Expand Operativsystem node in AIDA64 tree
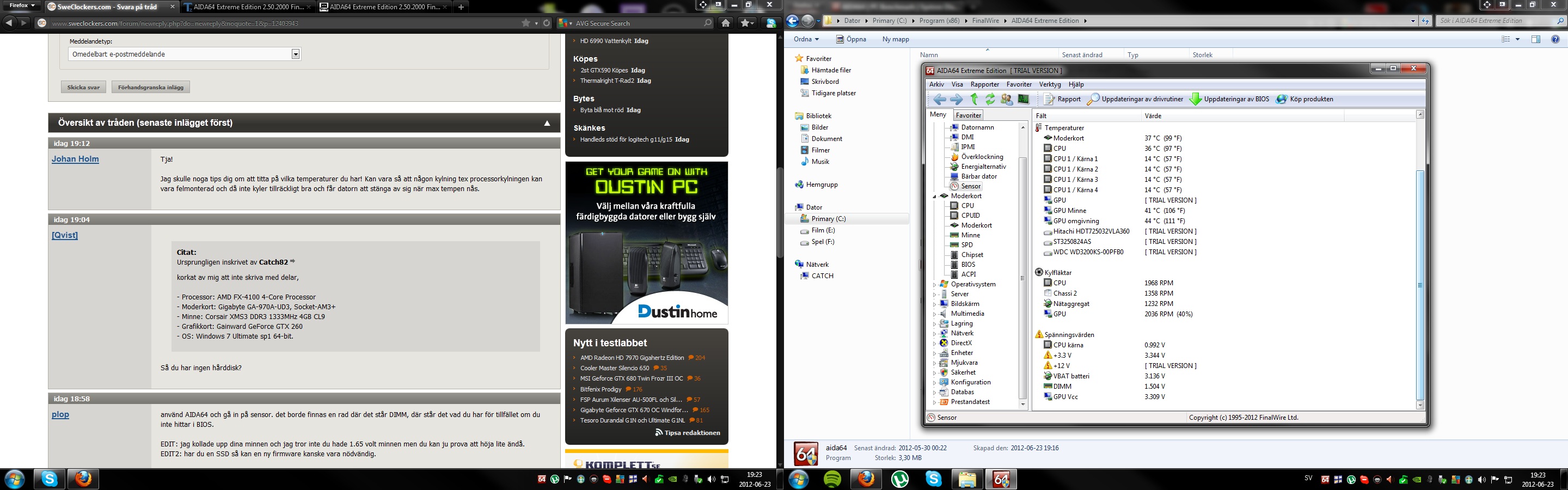 tap(935, 284)
